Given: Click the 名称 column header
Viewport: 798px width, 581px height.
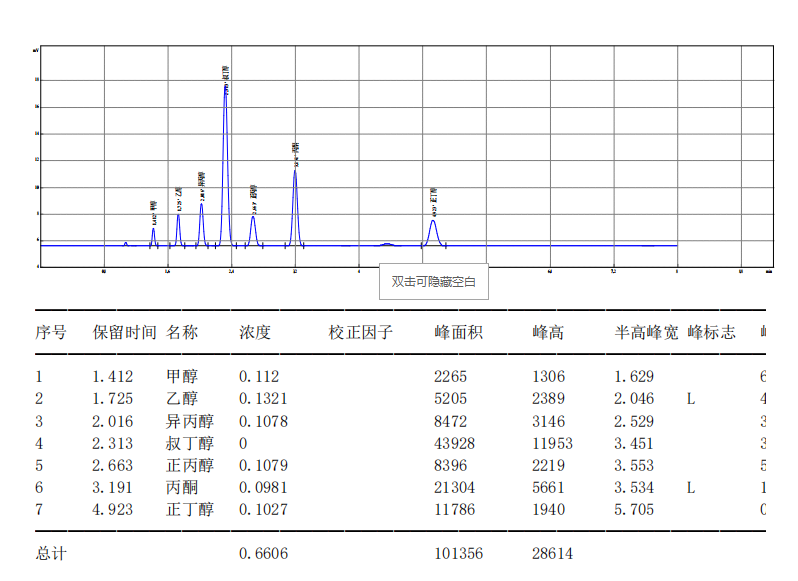Looking at the screenshot, I should coord(182,332).
